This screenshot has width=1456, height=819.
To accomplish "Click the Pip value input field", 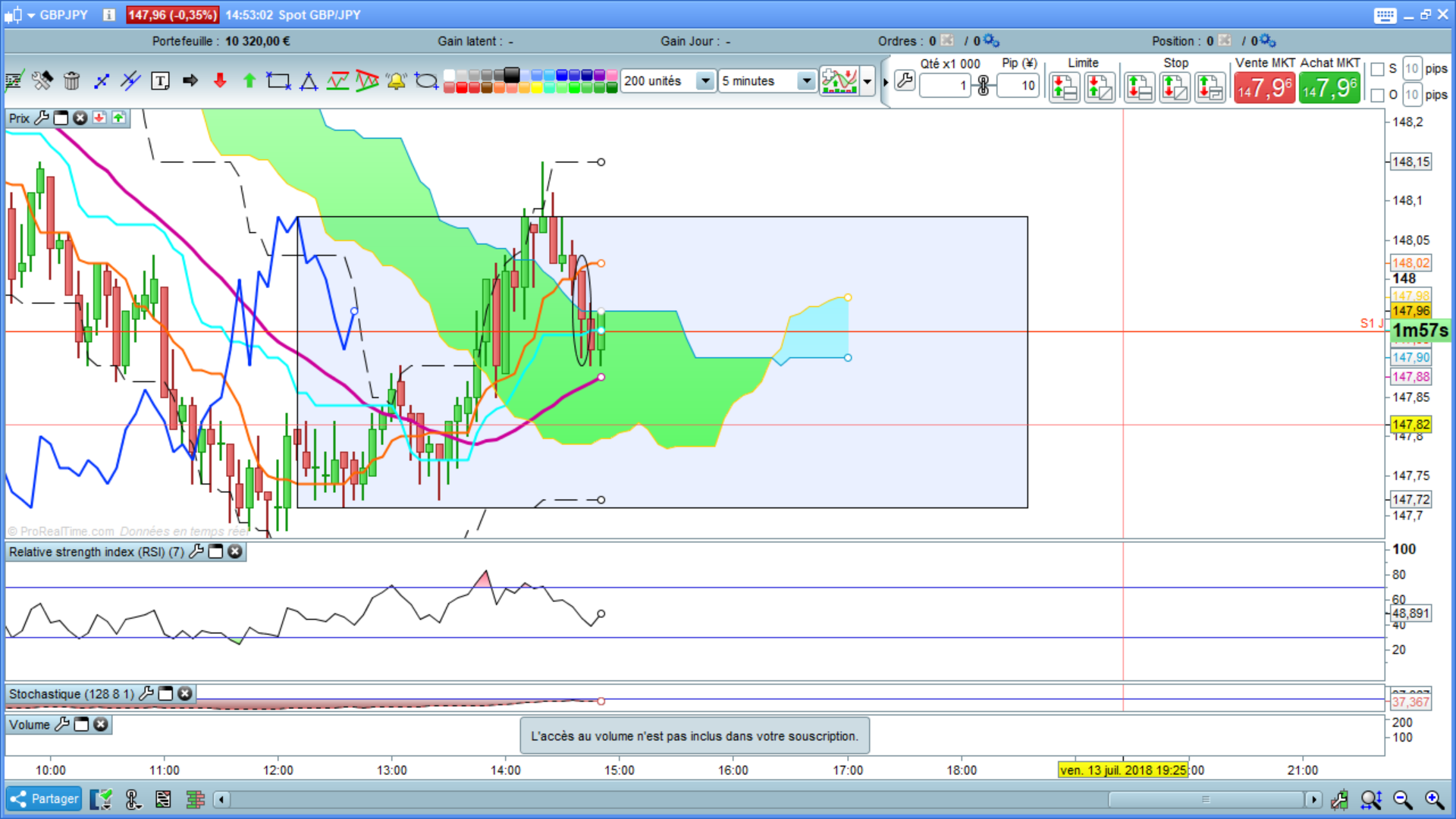I will (x=1017, y=86).
